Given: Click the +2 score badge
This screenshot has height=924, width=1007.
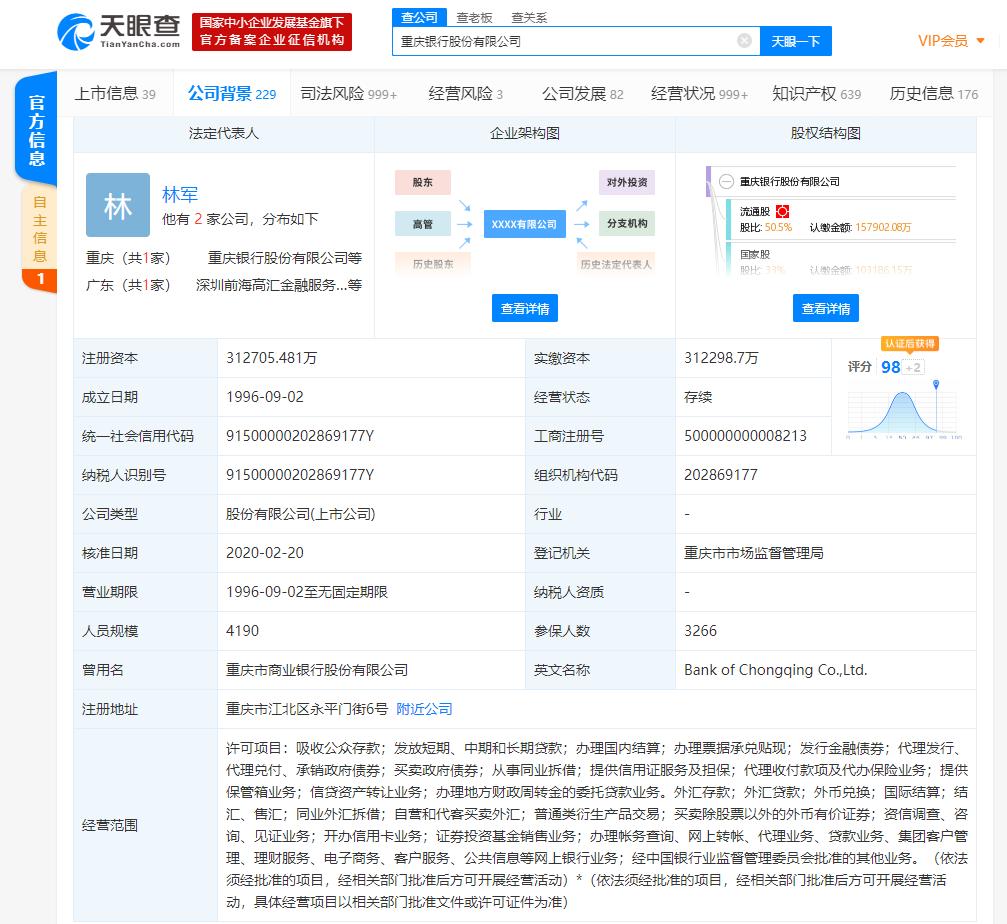Looking at the screenshot, I should (x=914, y=367).
